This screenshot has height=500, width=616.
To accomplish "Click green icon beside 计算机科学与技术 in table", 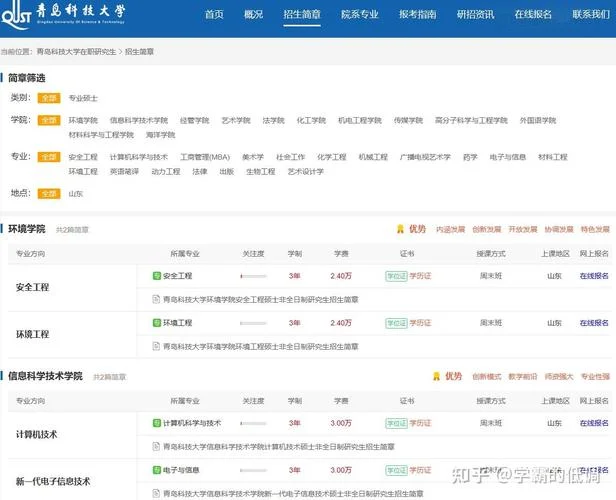I will pos(157,423).
